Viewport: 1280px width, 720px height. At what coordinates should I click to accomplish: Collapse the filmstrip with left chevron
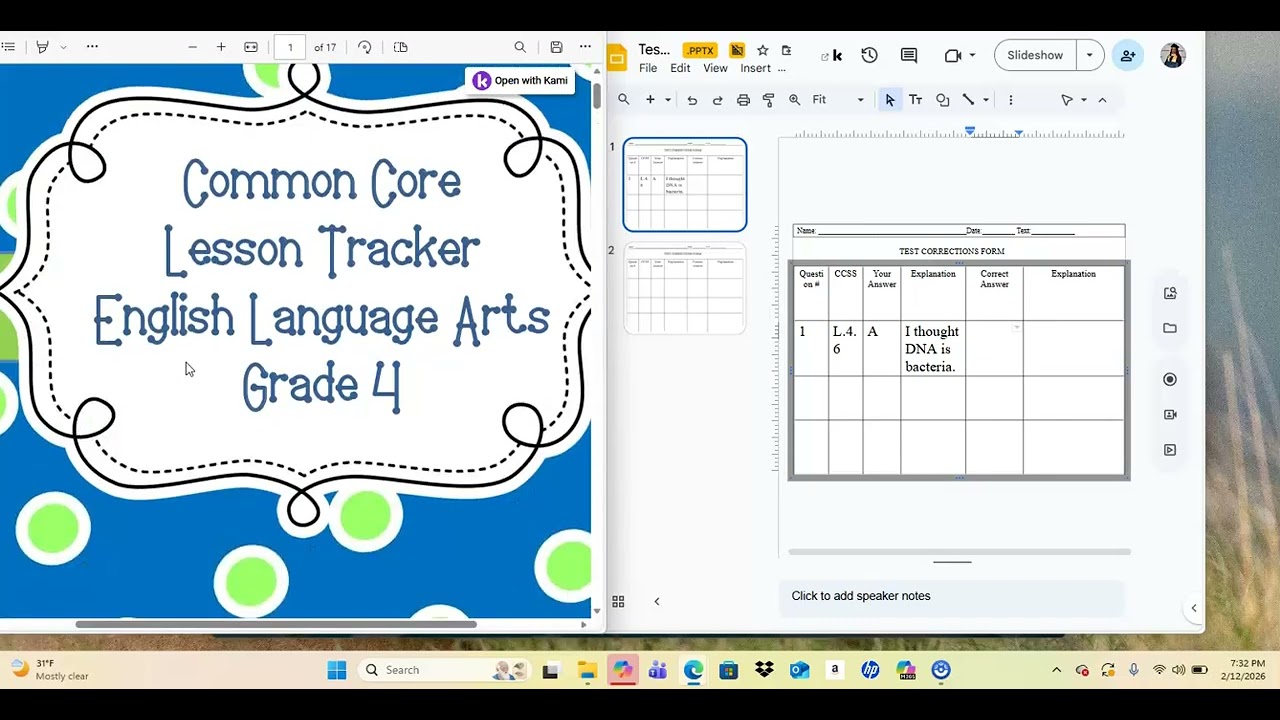click(657, 601)
